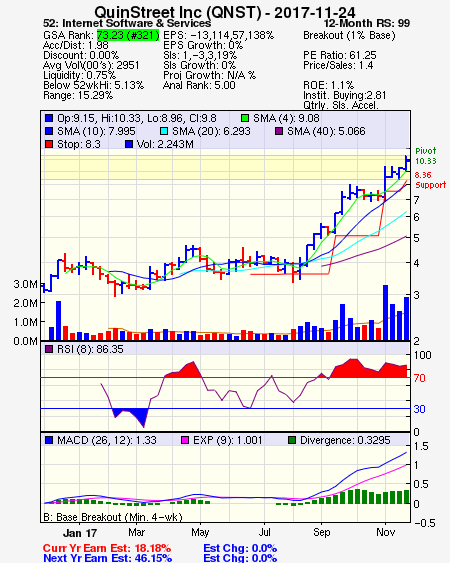Click the Stop: 8.3 legend text
The image size is (450, 563).
(x=79, y=144)
